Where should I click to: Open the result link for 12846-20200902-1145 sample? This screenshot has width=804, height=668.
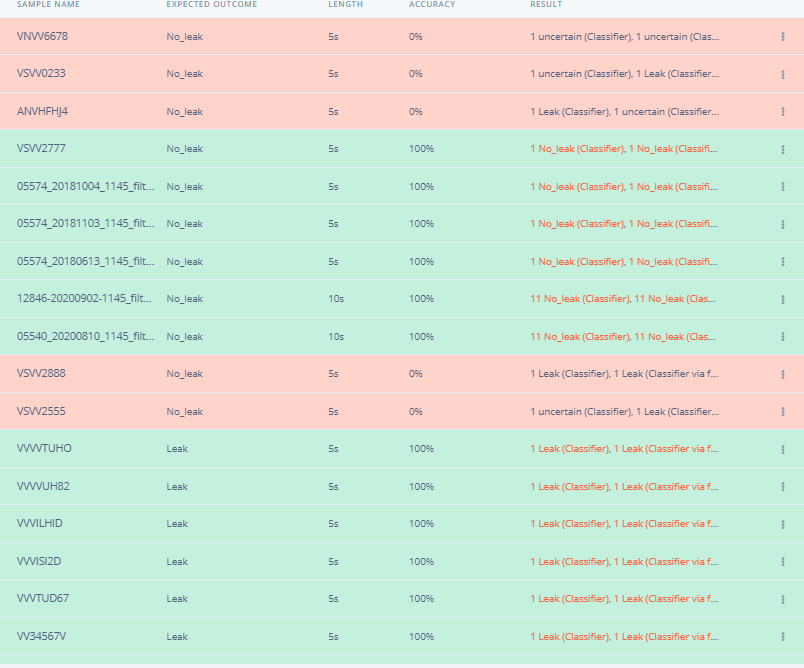(623, 299)
